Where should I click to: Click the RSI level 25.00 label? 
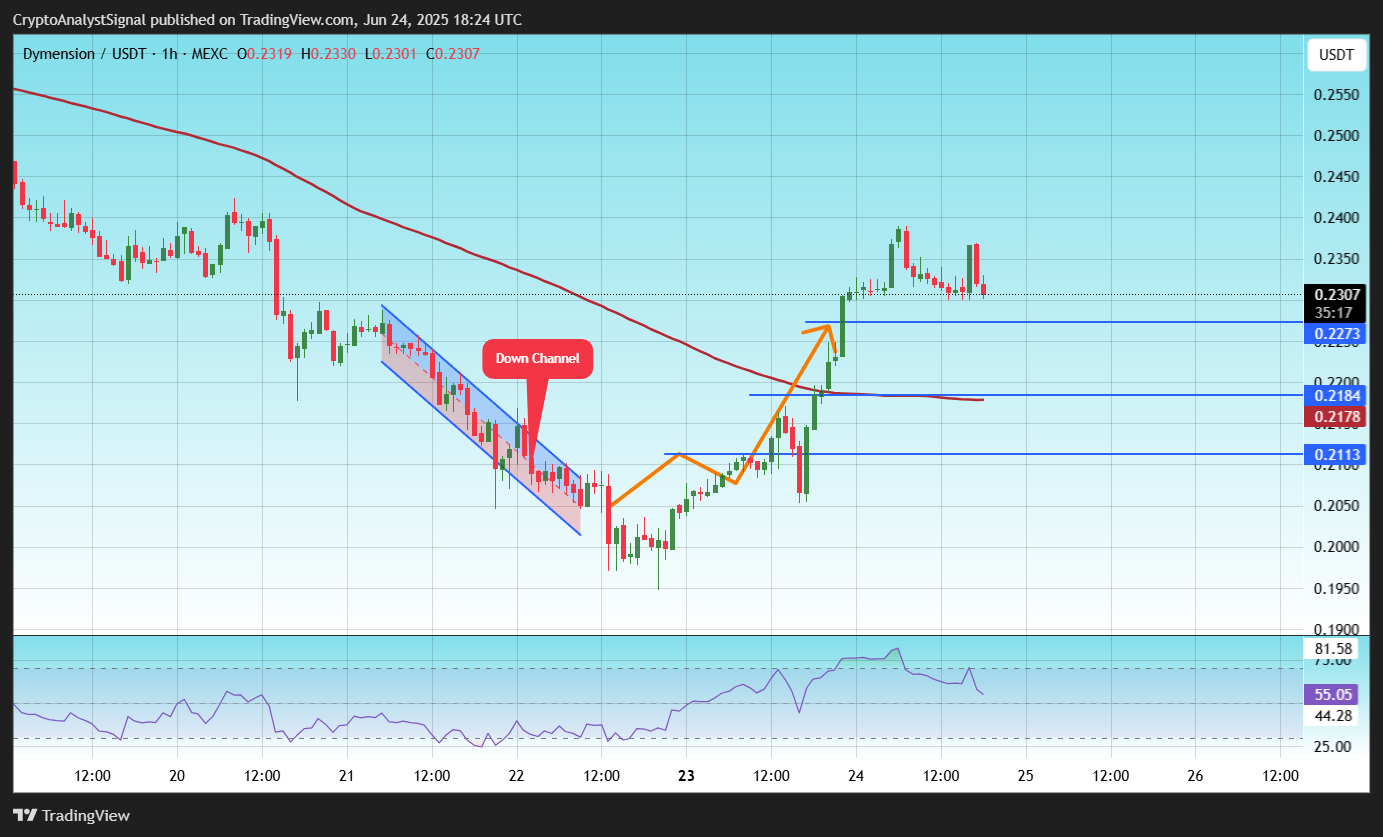click(1333, 747)
